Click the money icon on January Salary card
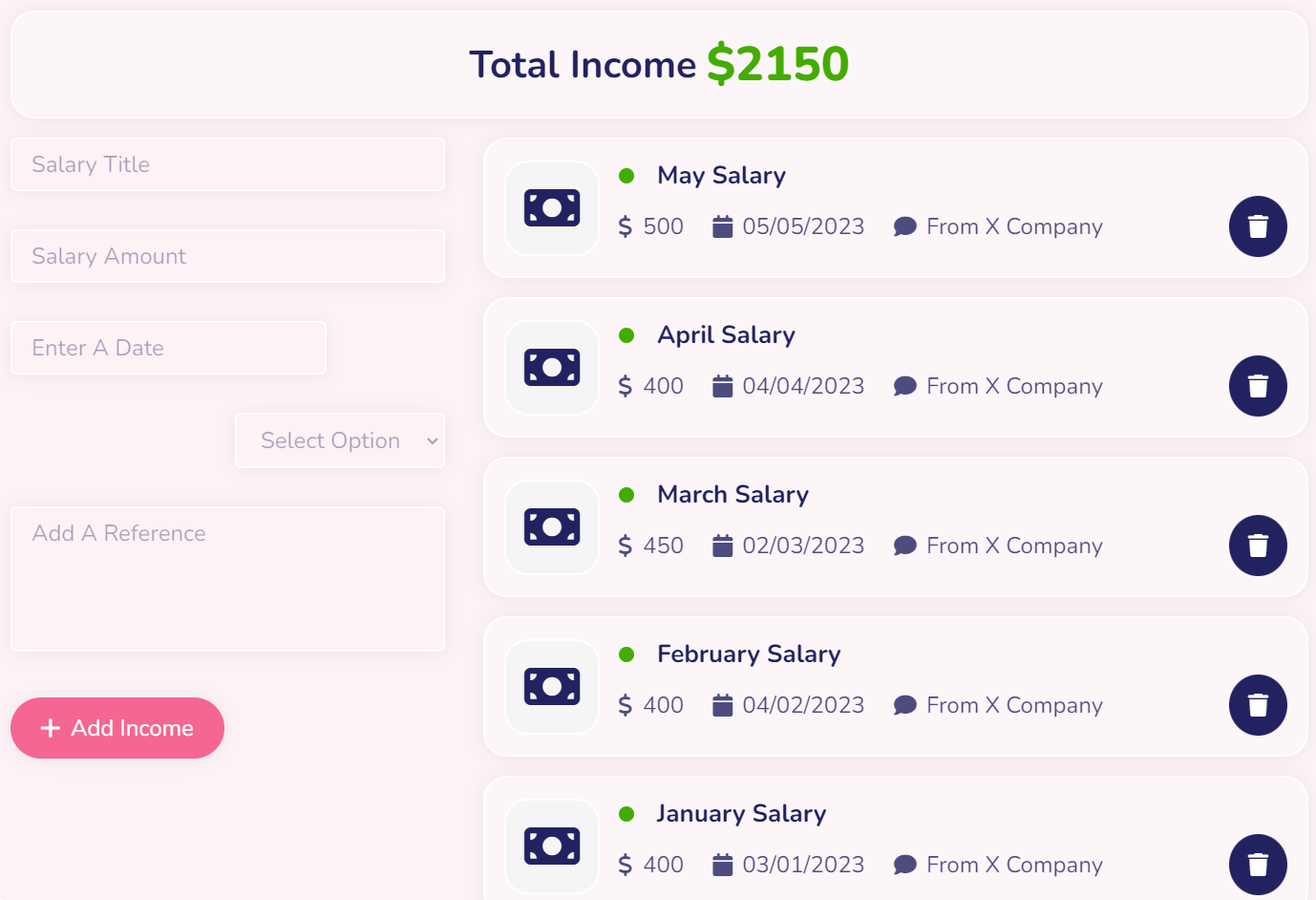The image size is (1316, 900). tap(551, 846)
